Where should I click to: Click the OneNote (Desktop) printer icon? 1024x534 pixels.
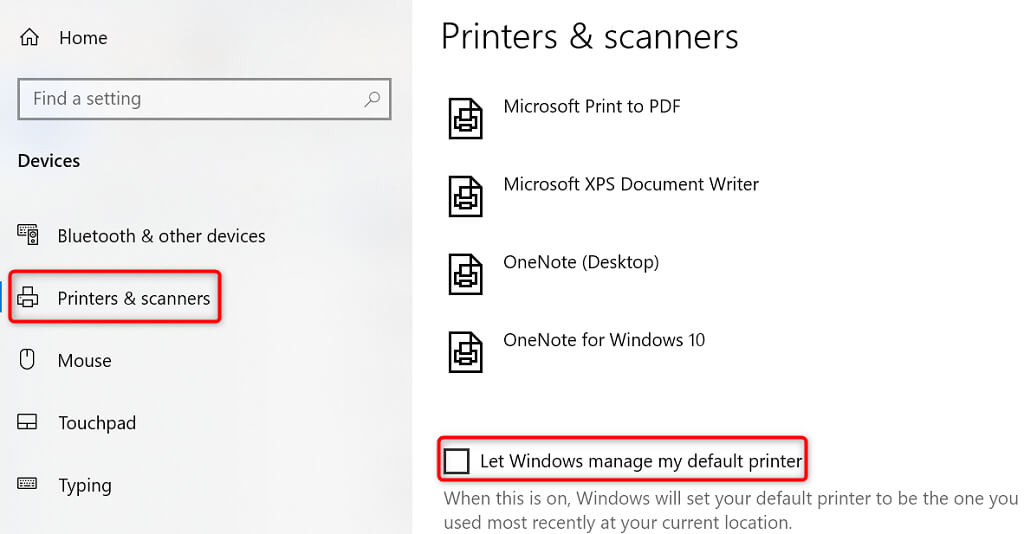(465, 274)
